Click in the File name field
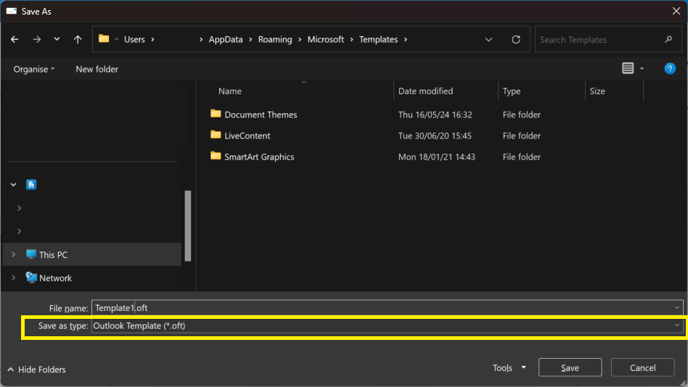688x387 pixels. [387, 308]
